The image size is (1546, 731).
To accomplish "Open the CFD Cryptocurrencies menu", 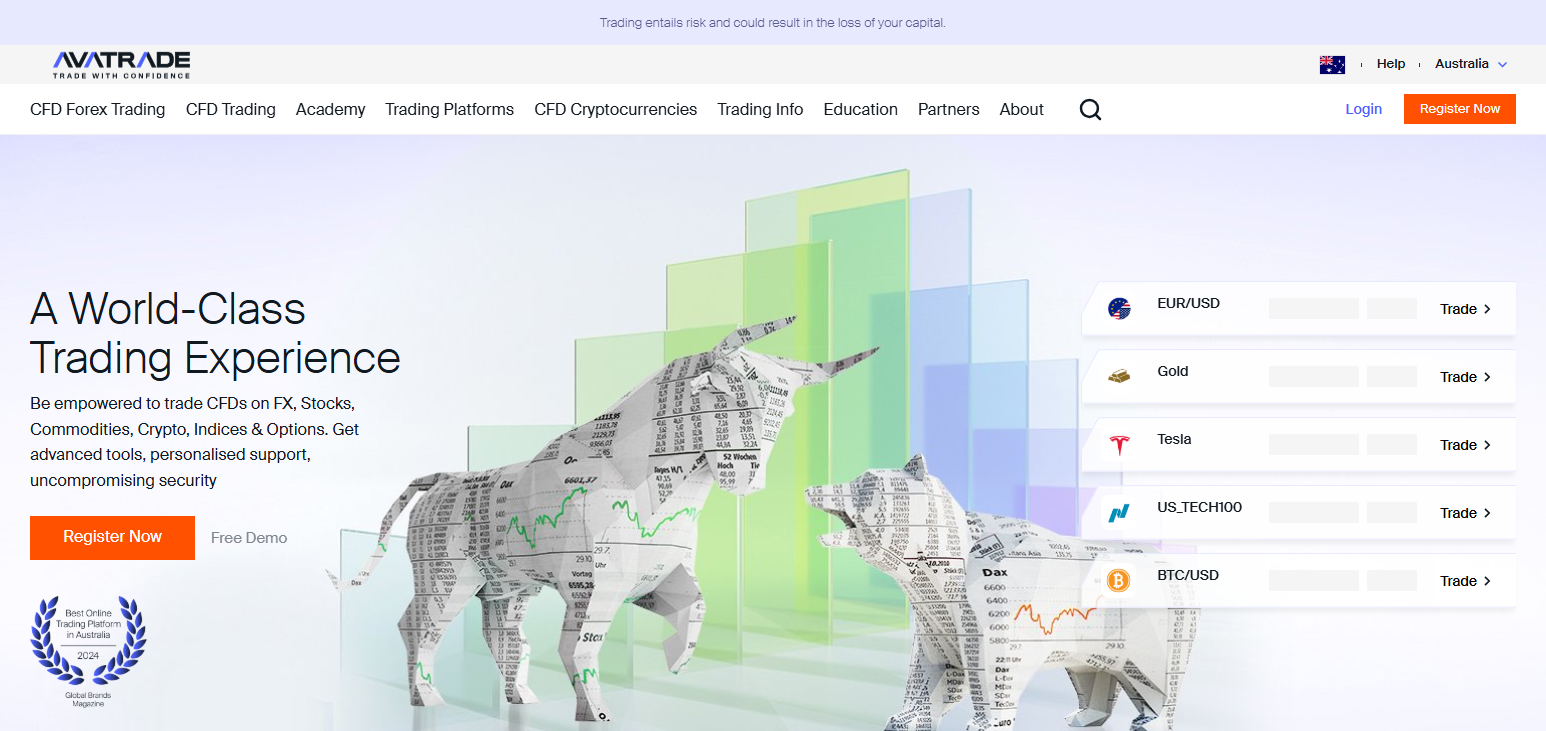I will [x=616, y=110].
